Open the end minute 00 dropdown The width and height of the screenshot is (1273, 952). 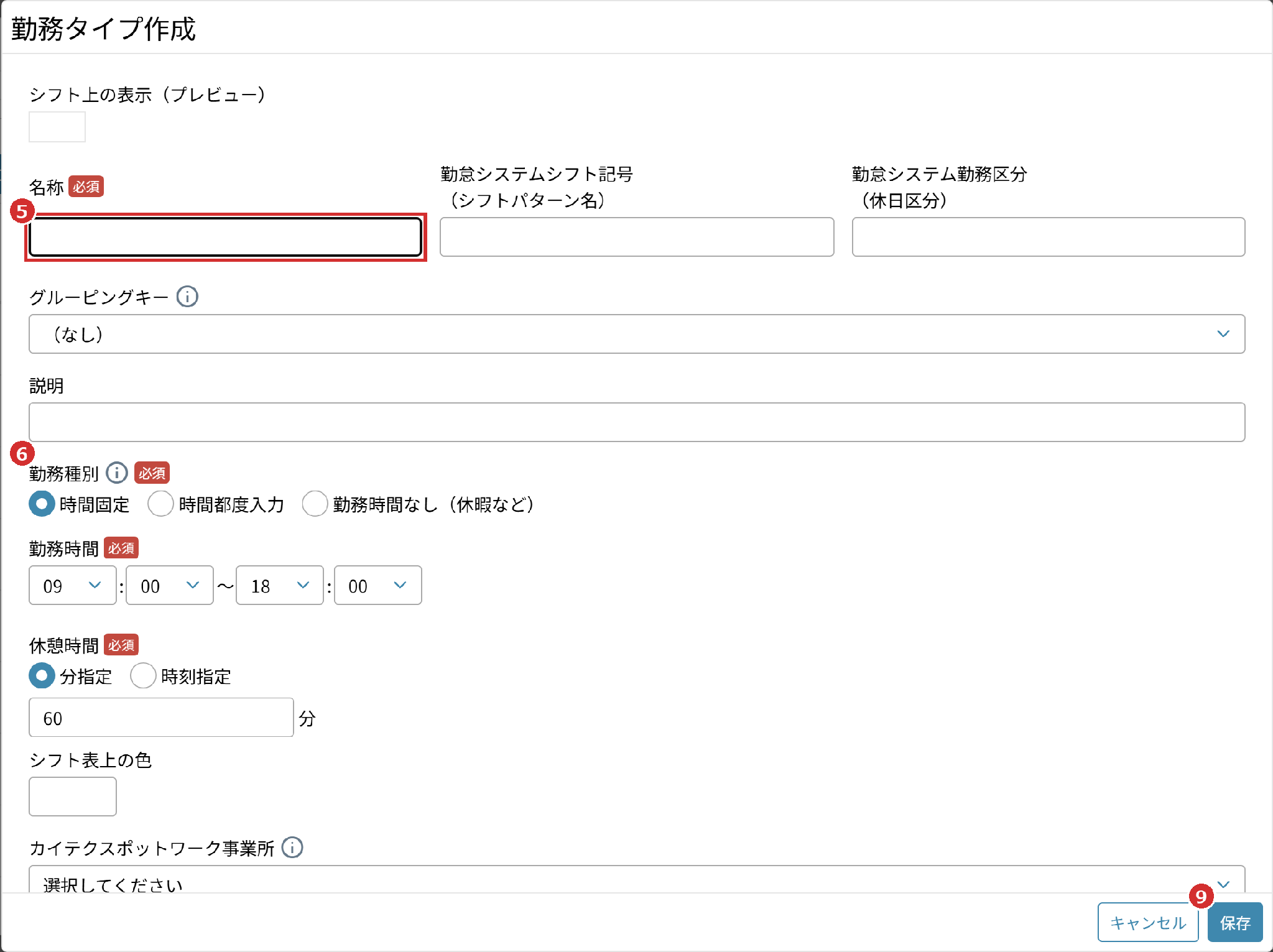(x=378, y=585)
